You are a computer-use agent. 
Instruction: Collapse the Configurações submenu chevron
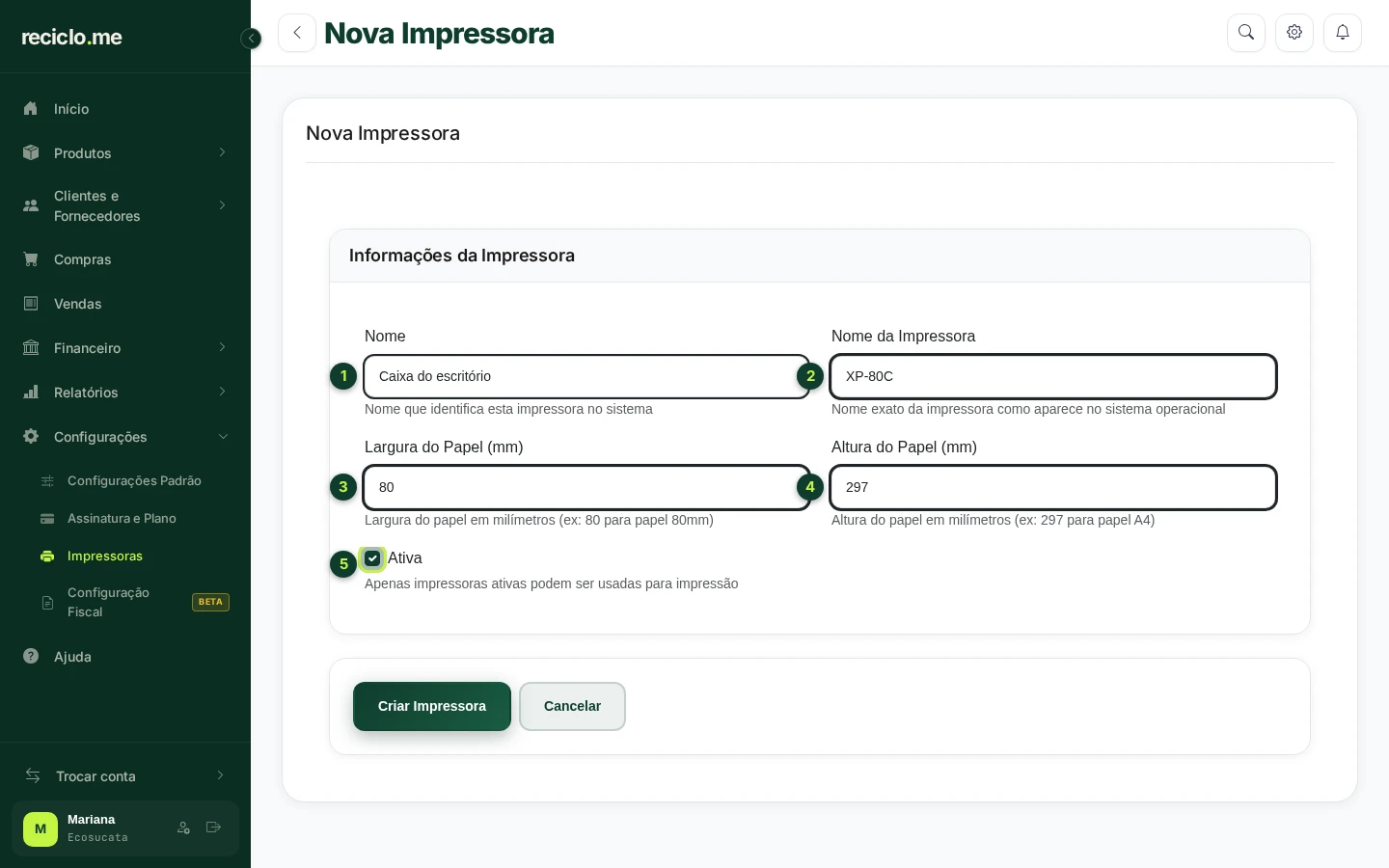click(223, 436)
